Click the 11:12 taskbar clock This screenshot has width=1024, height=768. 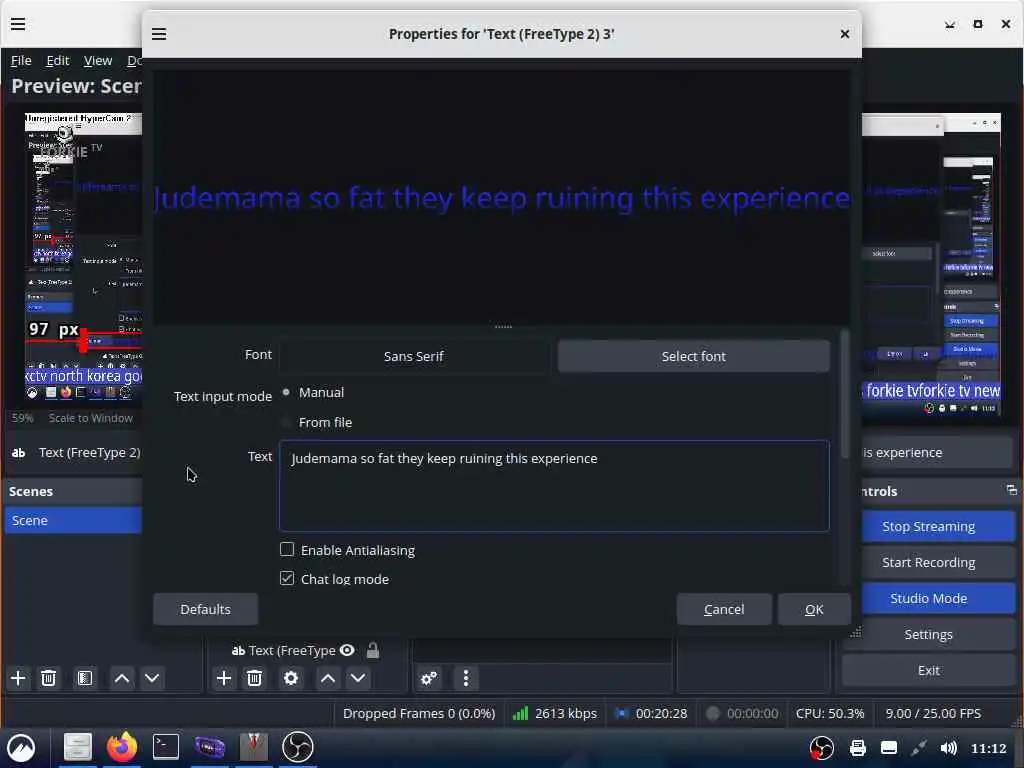[x=988, y=748]
